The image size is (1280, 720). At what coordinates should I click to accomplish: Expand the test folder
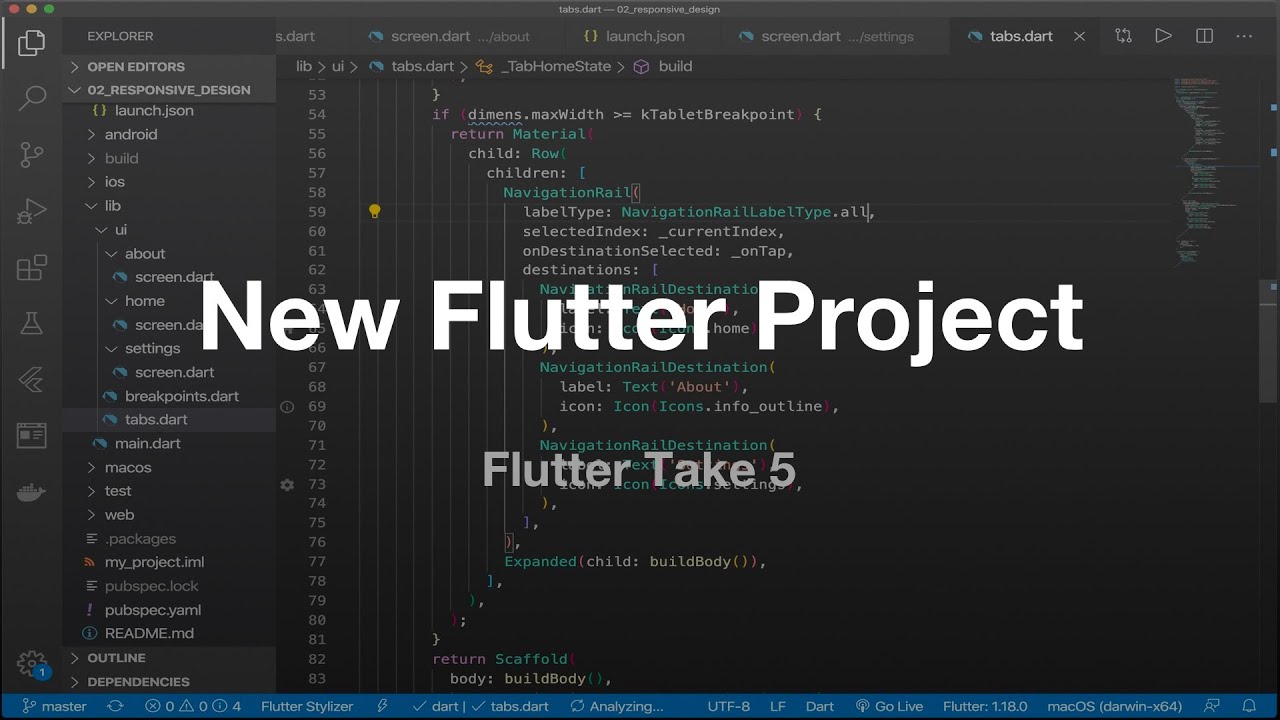pyautogui.click(x=118, y=491)
